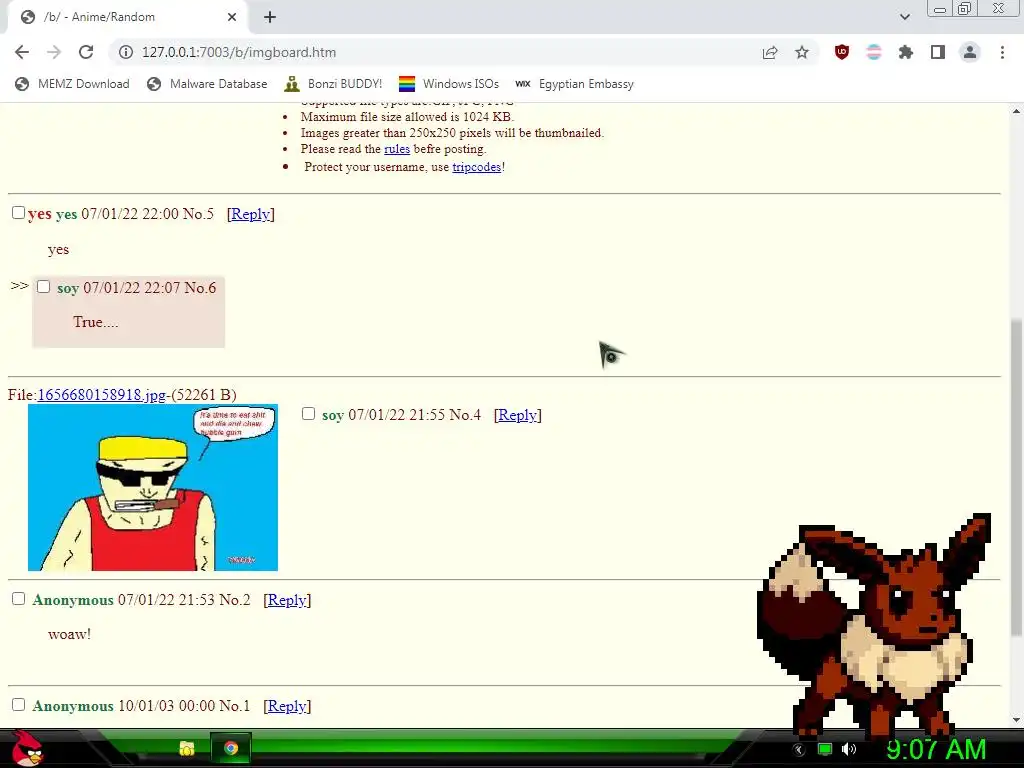1024x768 pixels.
Task: Bookmark this page with star icon
Action: [x=802, y=52]
